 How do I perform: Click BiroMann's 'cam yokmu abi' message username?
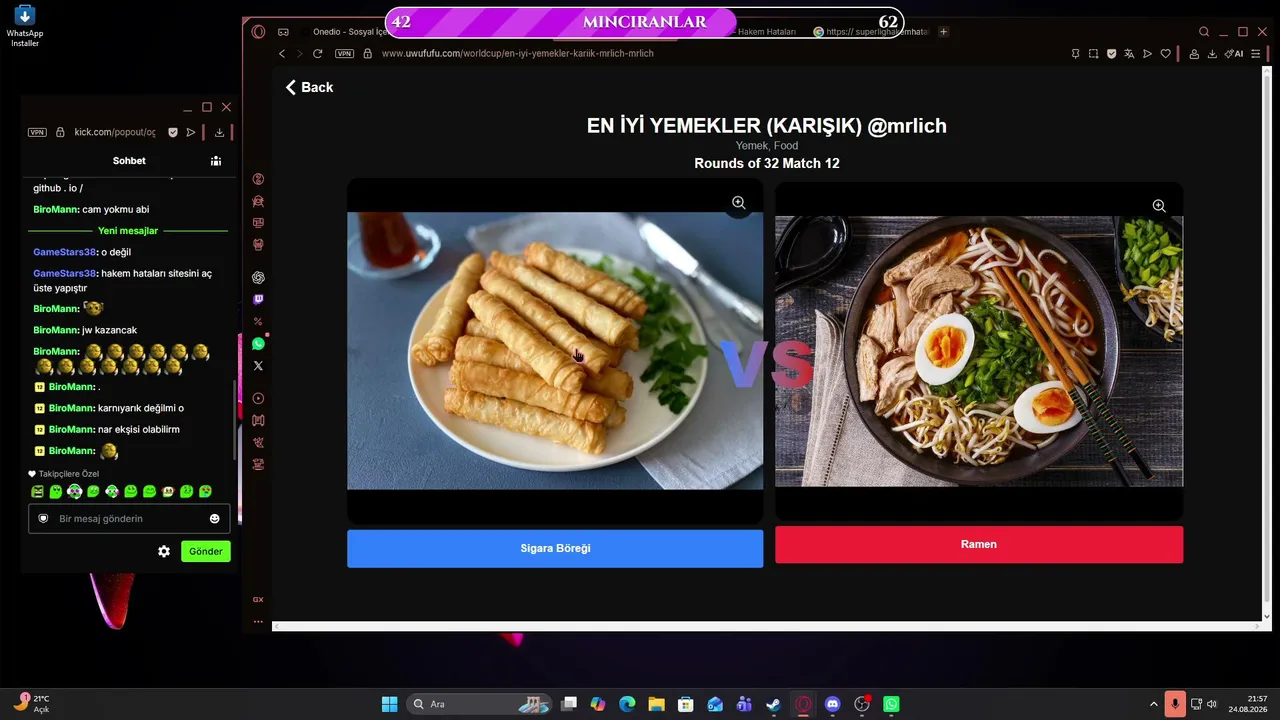pyautogui.click(x=56, y=209)
